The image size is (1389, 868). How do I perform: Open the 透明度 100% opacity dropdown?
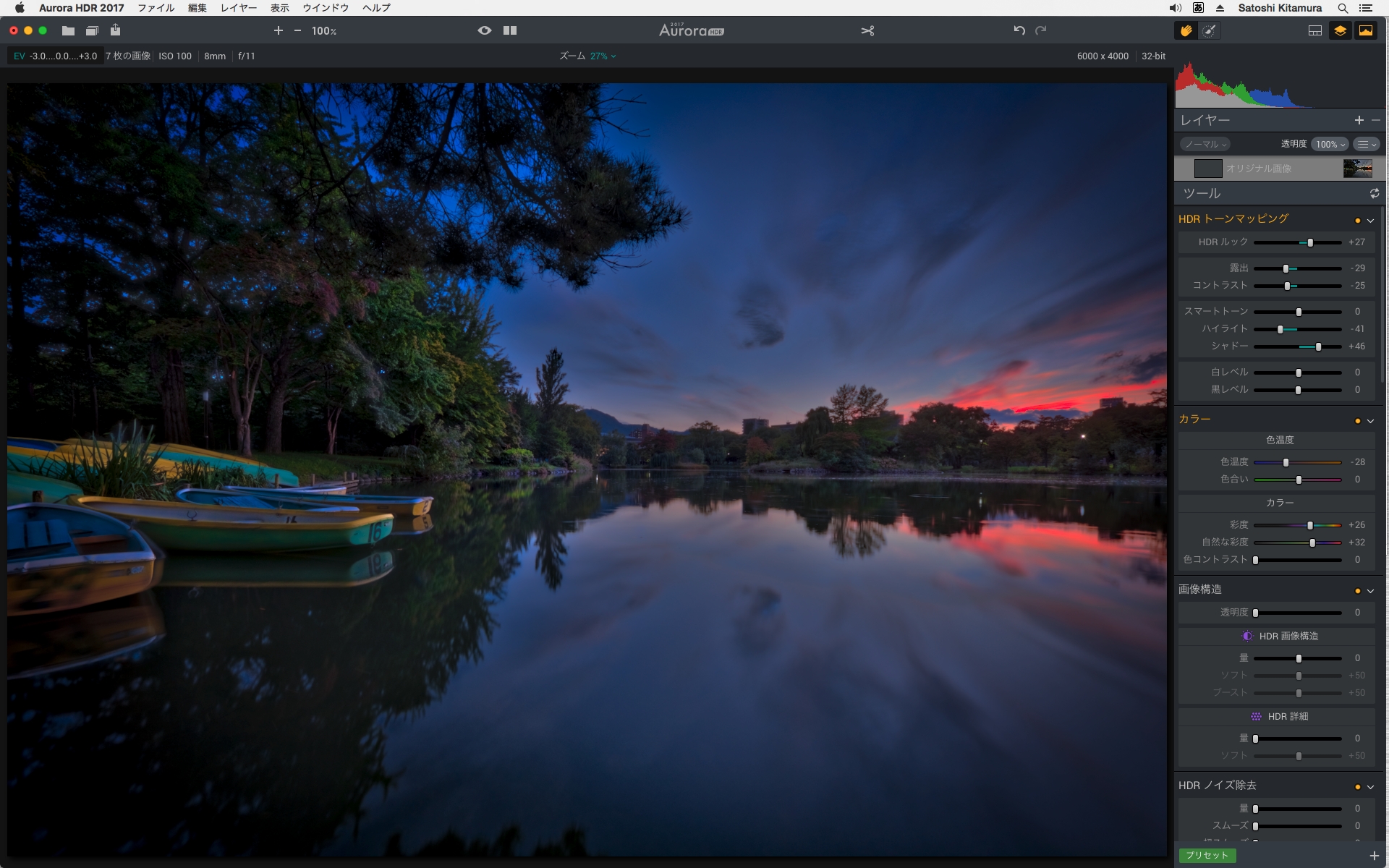click(x=1330, y=144)
